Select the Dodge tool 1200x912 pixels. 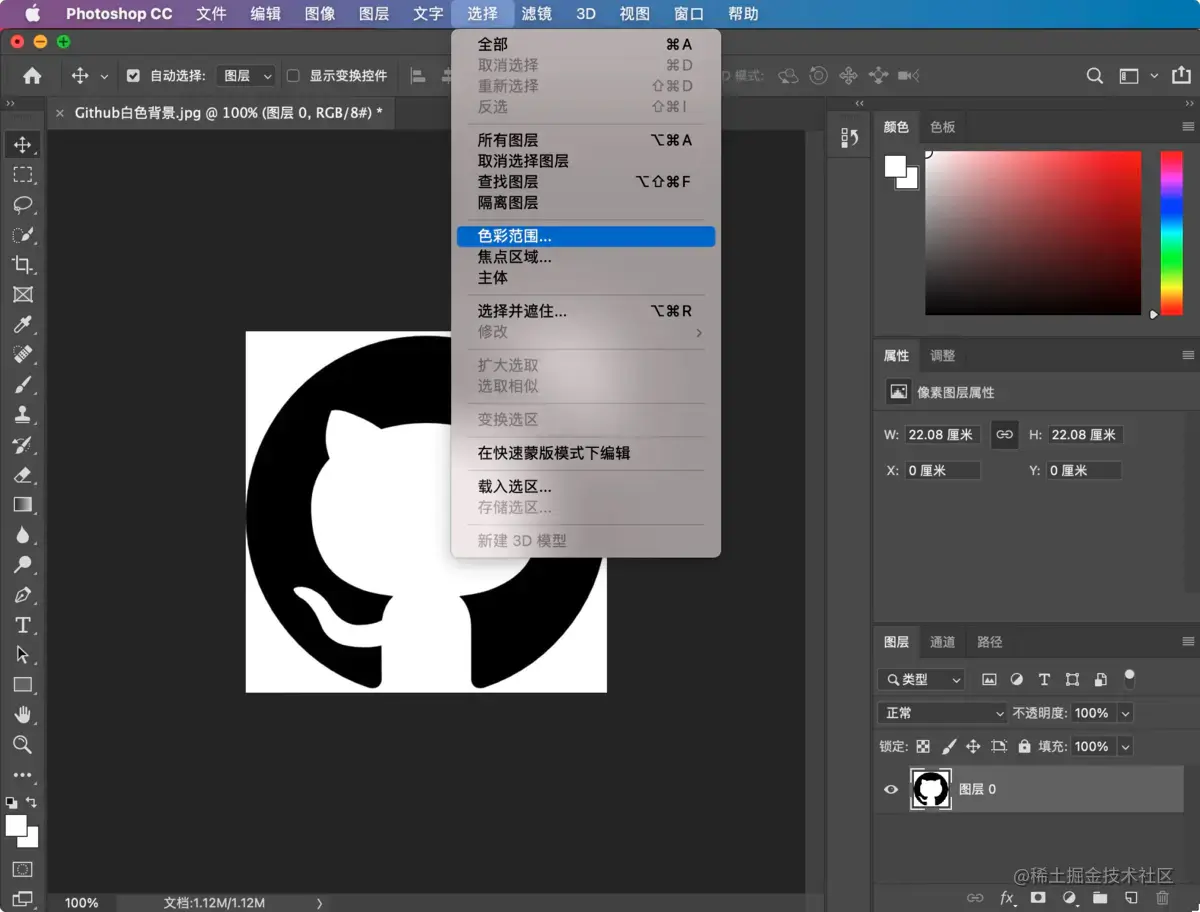(x=22, y=565)
